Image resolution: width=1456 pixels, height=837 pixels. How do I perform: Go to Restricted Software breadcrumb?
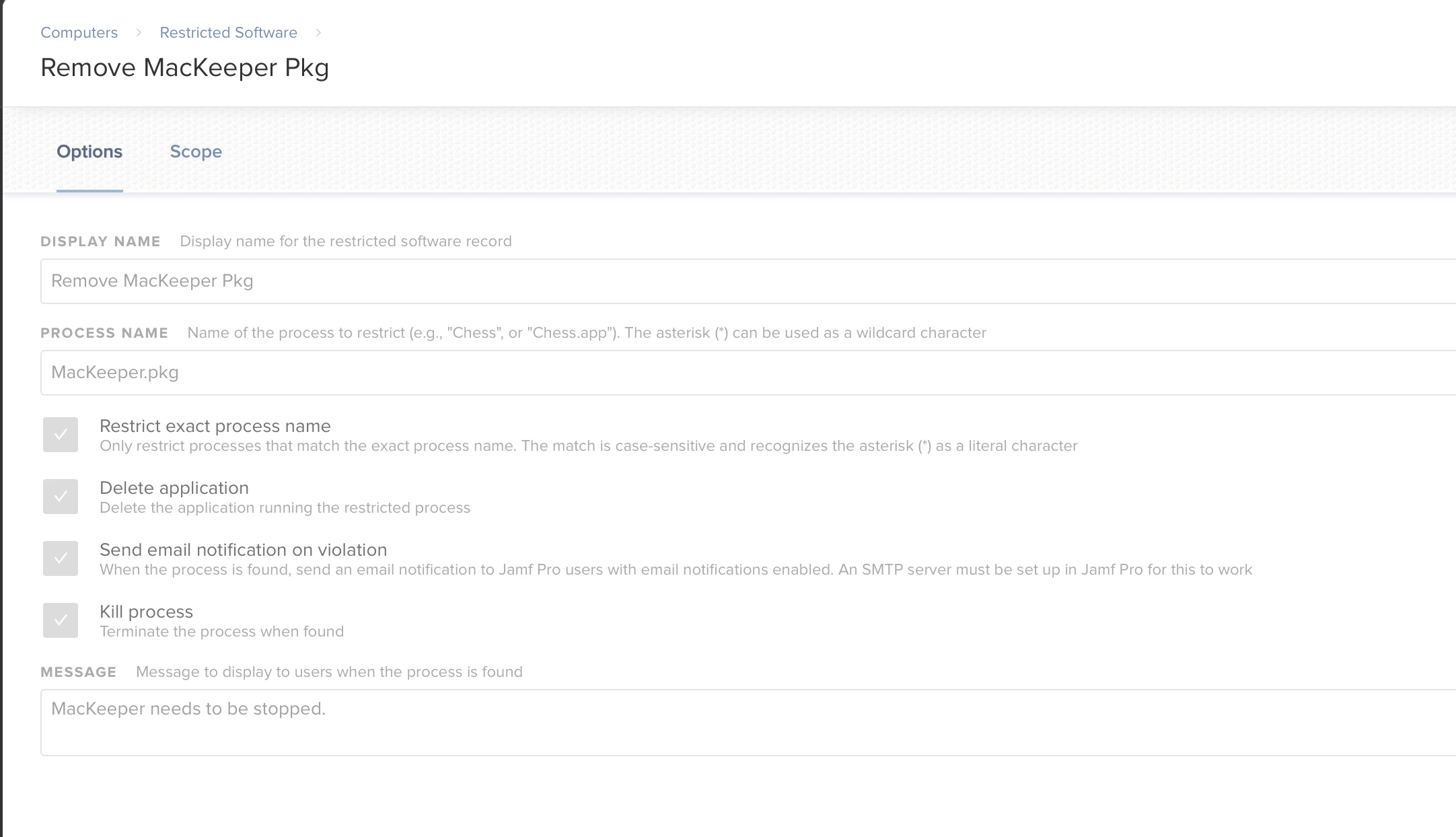228,32
